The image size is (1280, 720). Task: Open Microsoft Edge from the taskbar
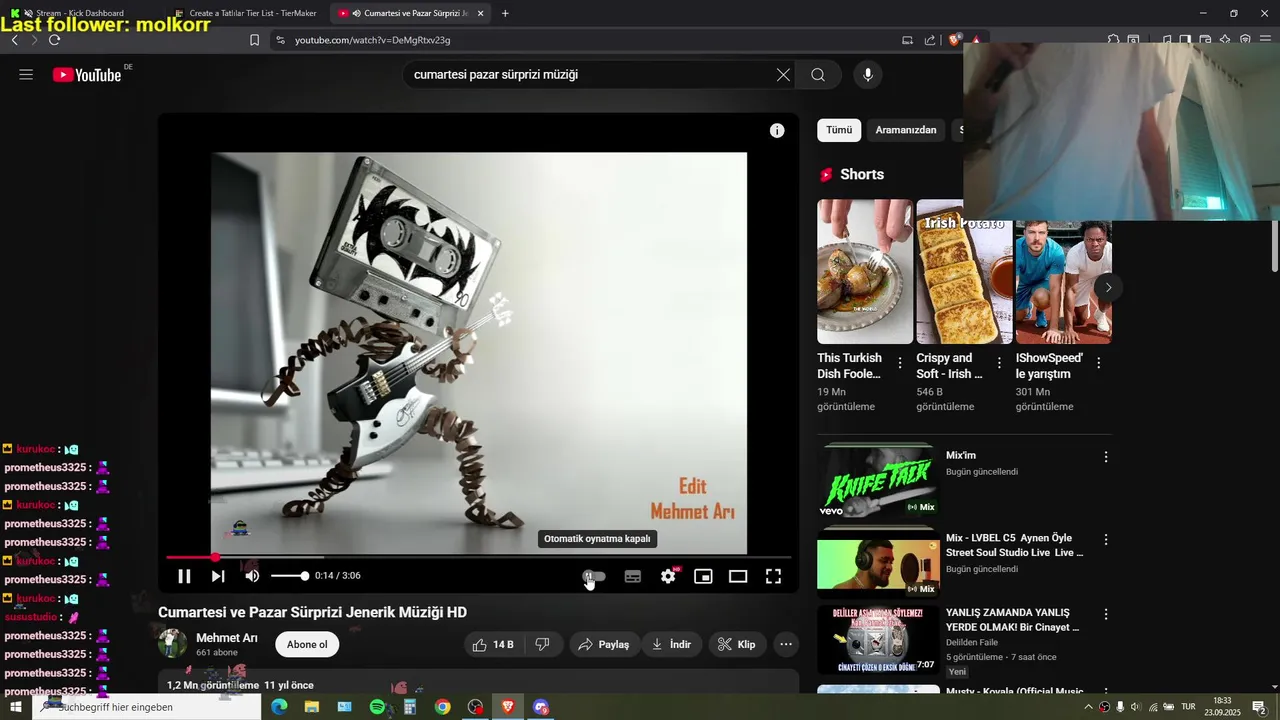(x=279, y=707)
